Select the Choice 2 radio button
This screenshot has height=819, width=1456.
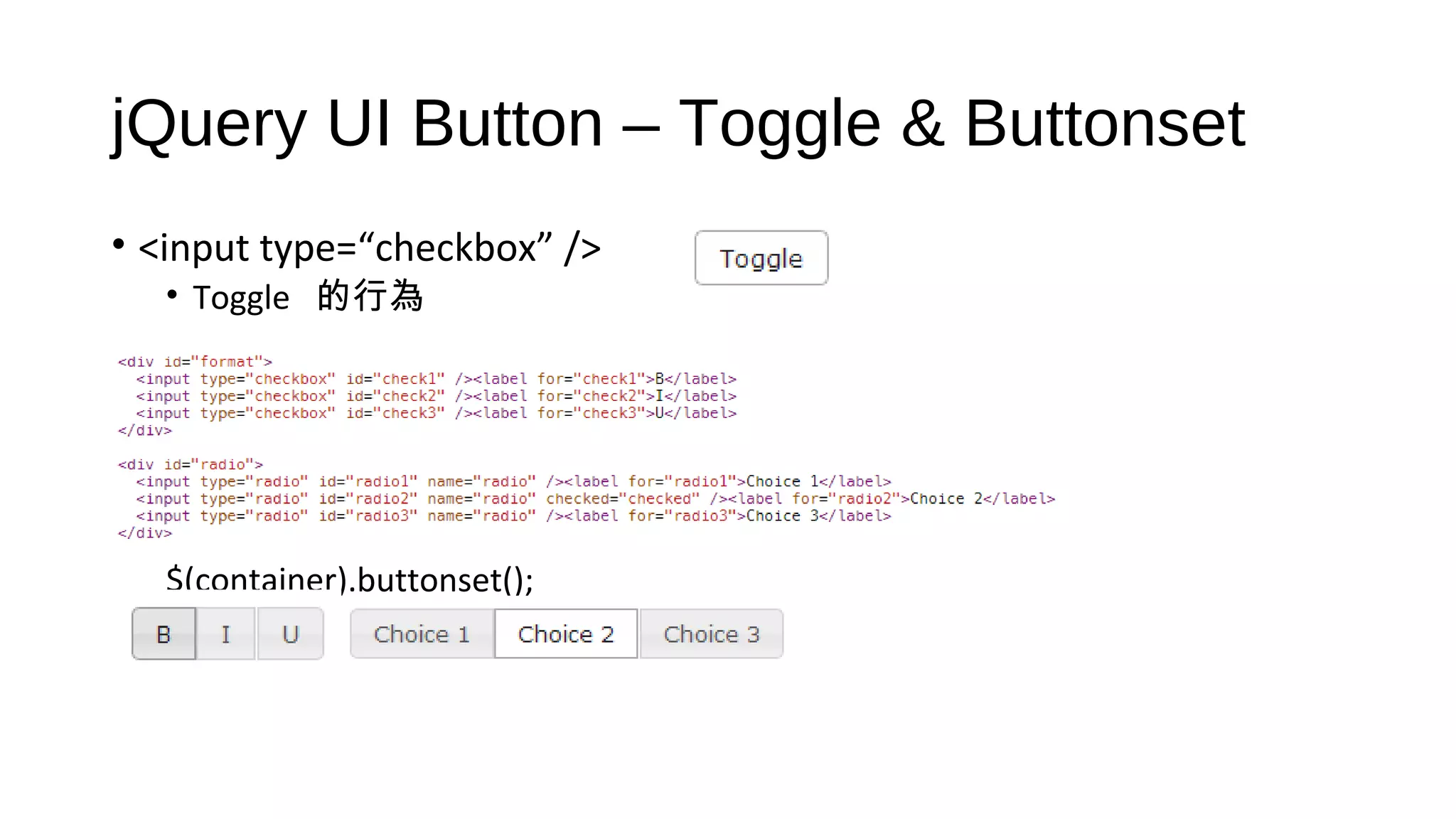566,633
